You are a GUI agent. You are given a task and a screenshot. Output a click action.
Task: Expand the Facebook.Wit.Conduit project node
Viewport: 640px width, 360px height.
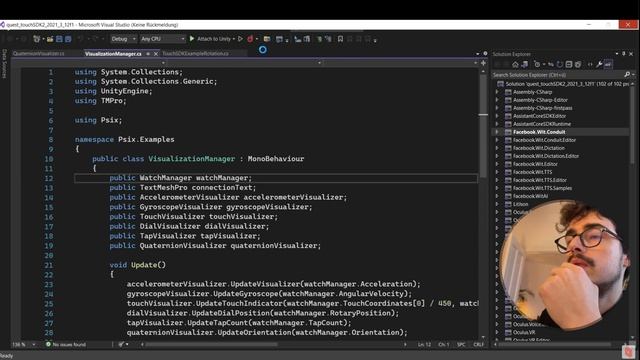(x=497, y=132)
